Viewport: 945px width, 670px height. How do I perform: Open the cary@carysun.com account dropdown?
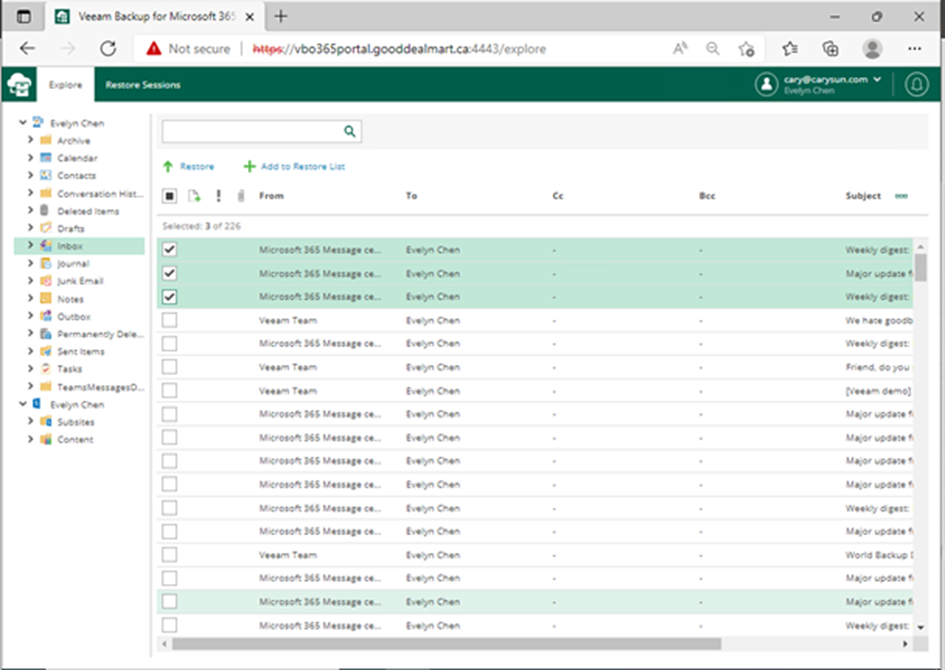click(x=877, y=80)
